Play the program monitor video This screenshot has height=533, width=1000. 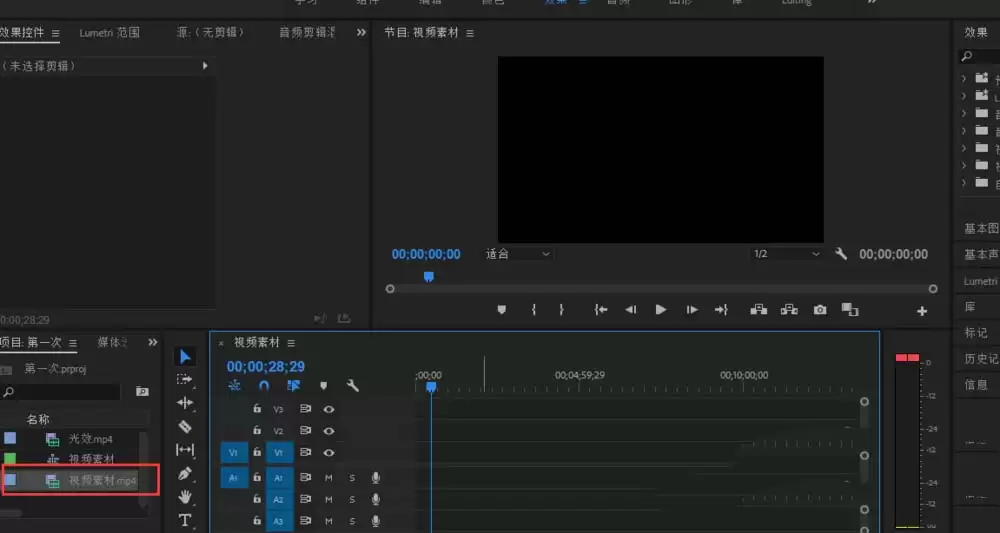660,310
